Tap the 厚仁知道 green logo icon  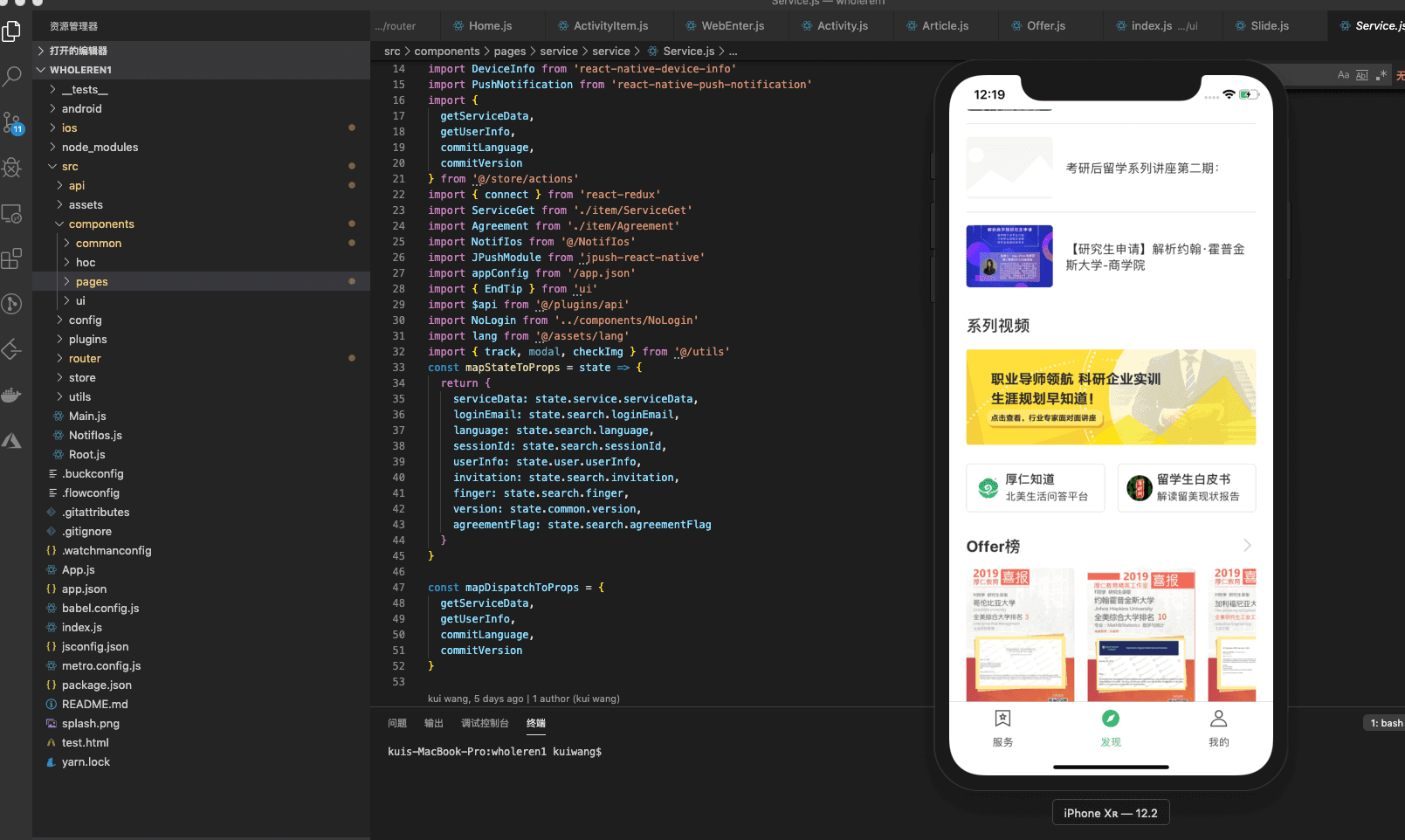pyautogui.click(x=988, y=488)
